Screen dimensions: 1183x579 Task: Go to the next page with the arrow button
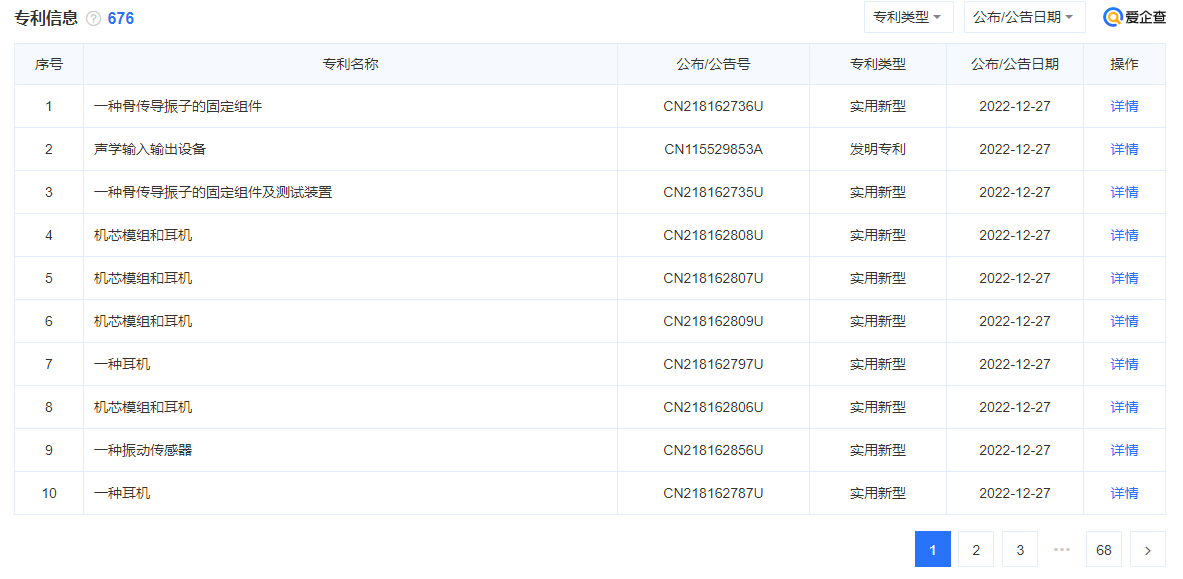1148,550
